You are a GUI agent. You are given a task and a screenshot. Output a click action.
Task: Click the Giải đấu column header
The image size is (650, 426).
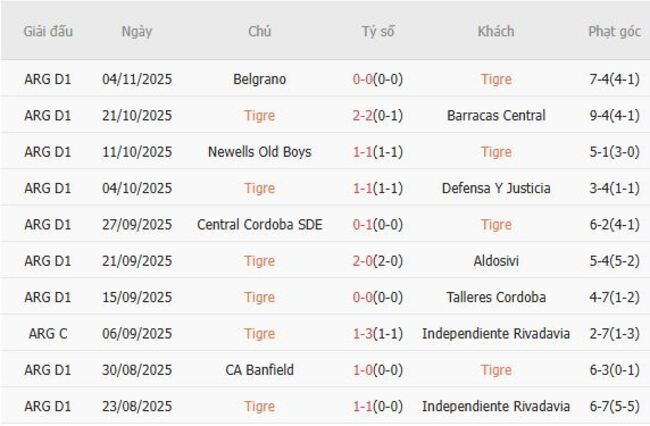pyautogui.click(x=48, y=31)
